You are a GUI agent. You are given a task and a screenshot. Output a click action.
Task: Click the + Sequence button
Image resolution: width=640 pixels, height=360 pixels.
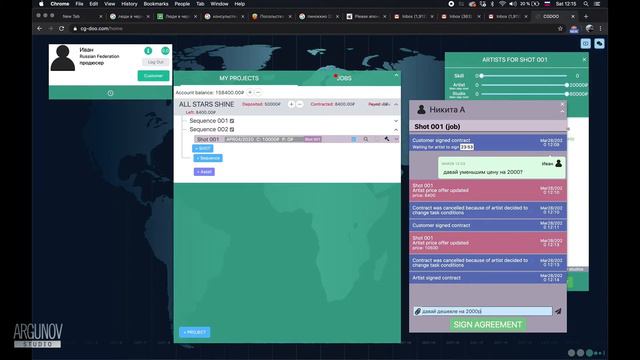click(x=208, y=158)
